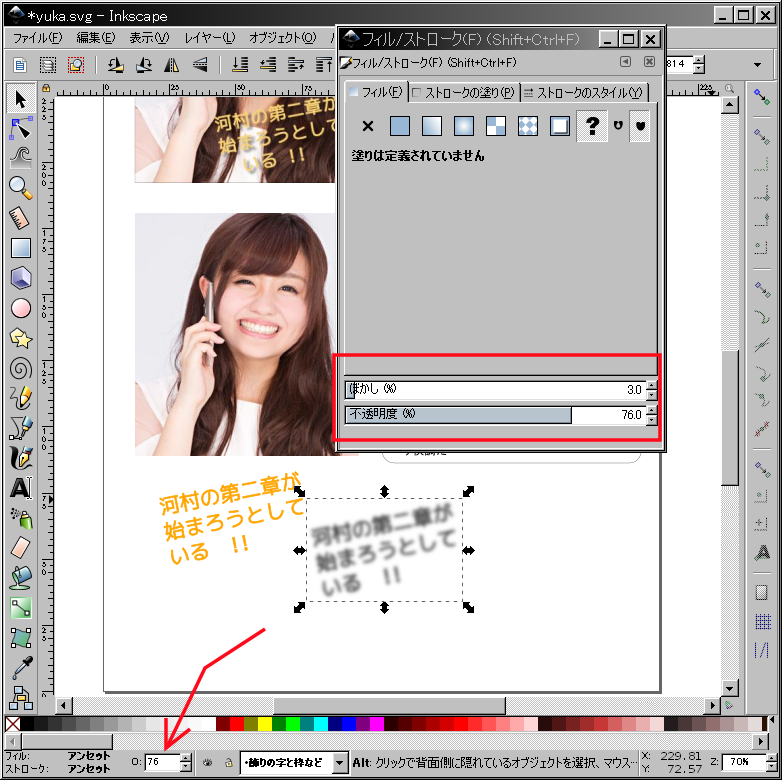Increase the status bar opacity O stepper

pos(186,758)
